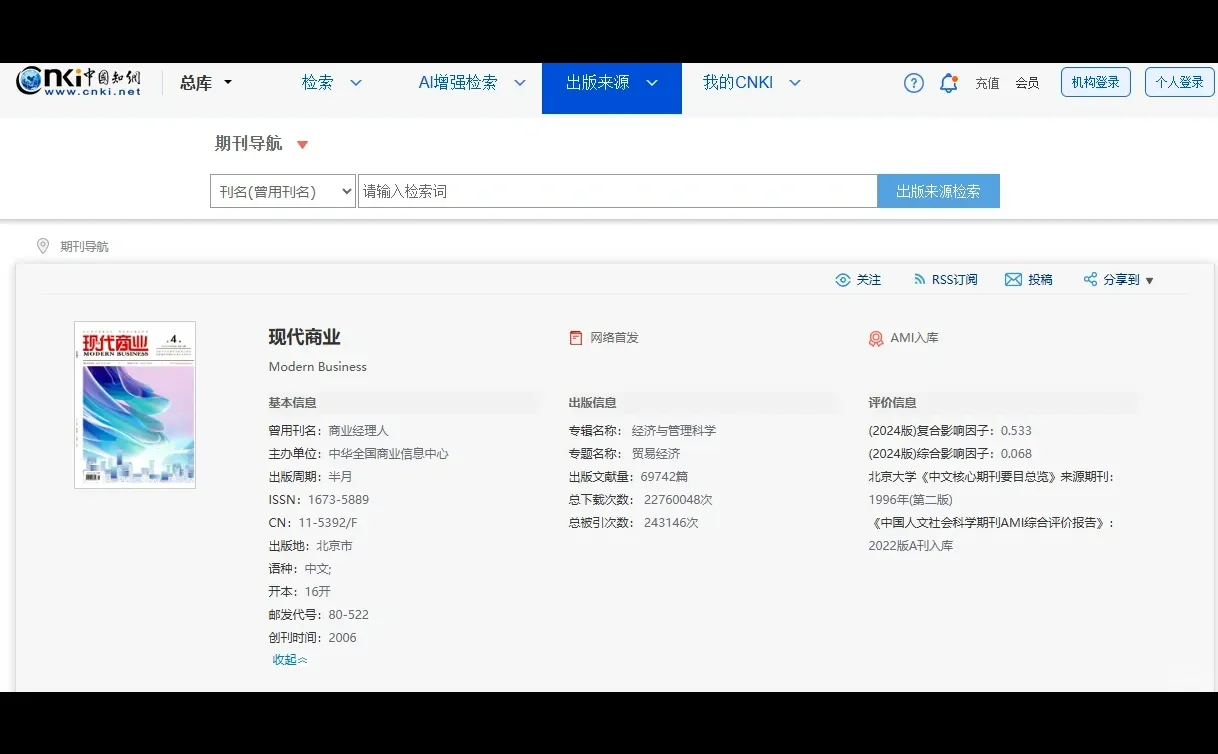Click the 期刊导航 breadcrumb link

(84, 246)
